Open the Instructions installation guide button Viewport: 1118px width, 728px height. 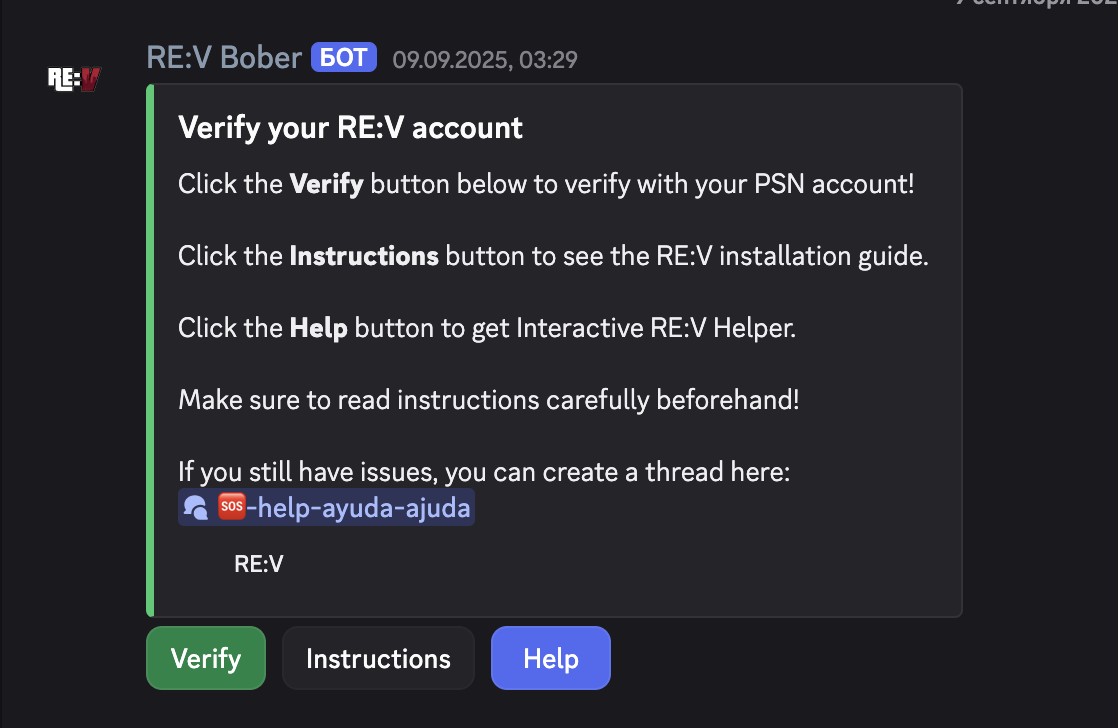(378, 658)
